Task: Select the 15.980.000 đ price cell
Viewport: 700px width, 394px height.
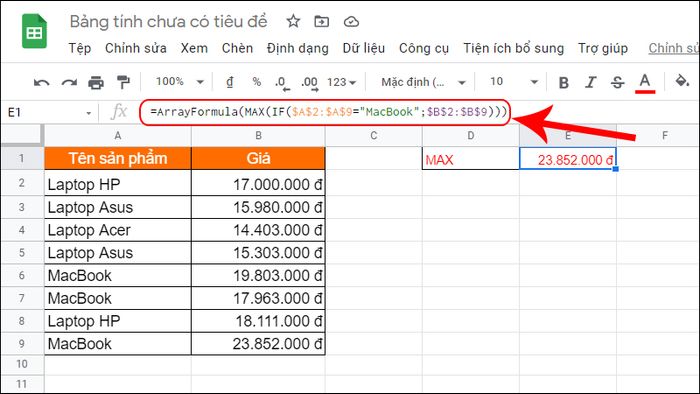Action: tap(258, 207)
